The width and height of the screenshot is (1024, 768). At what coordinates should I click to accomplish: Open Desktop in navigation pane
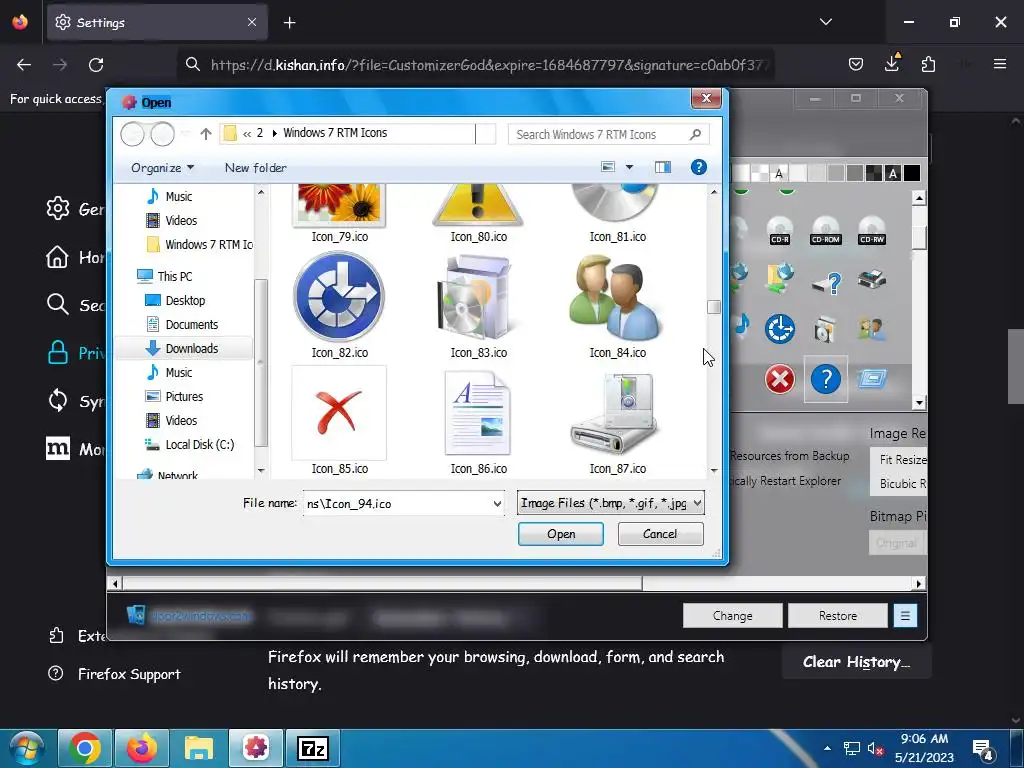pos(175,300)
